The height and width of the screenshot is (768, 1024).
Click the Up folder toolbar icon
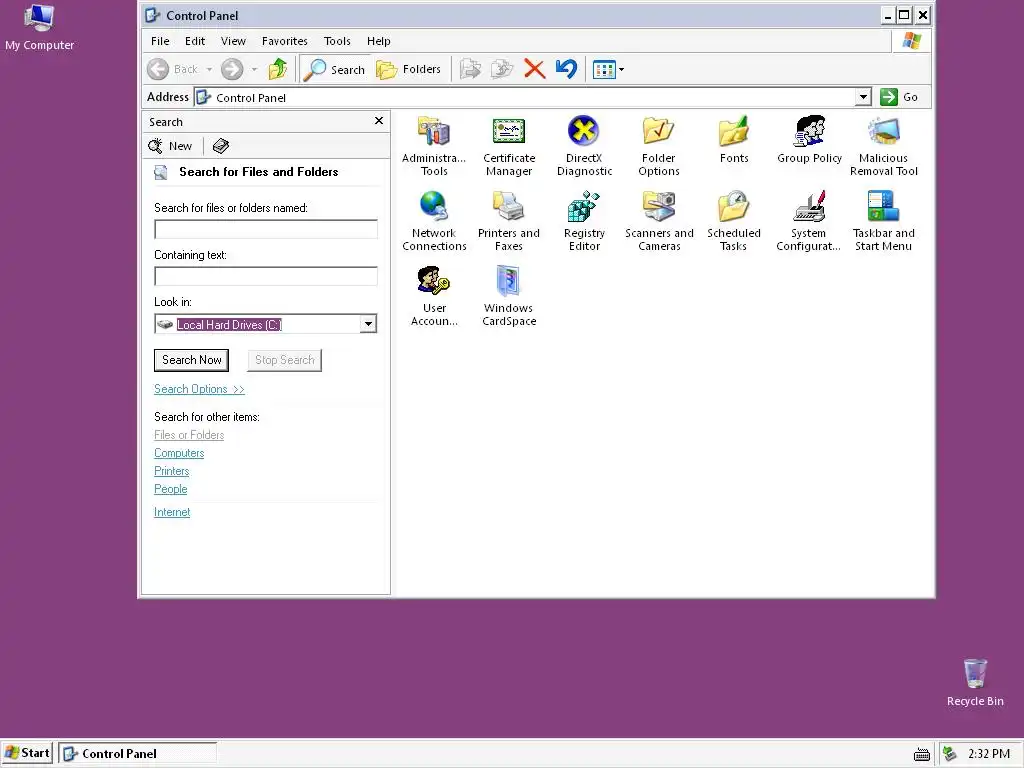point(278,69)
